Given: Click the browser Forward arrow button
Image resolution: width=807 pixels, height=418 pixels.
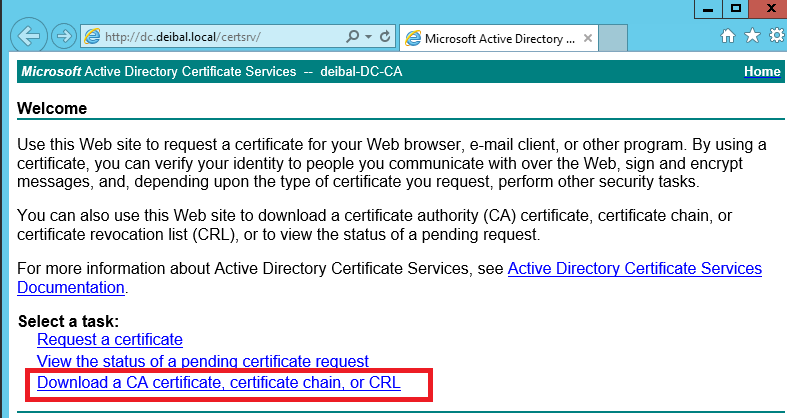Looking at the screenshot, I should [62, 37].
